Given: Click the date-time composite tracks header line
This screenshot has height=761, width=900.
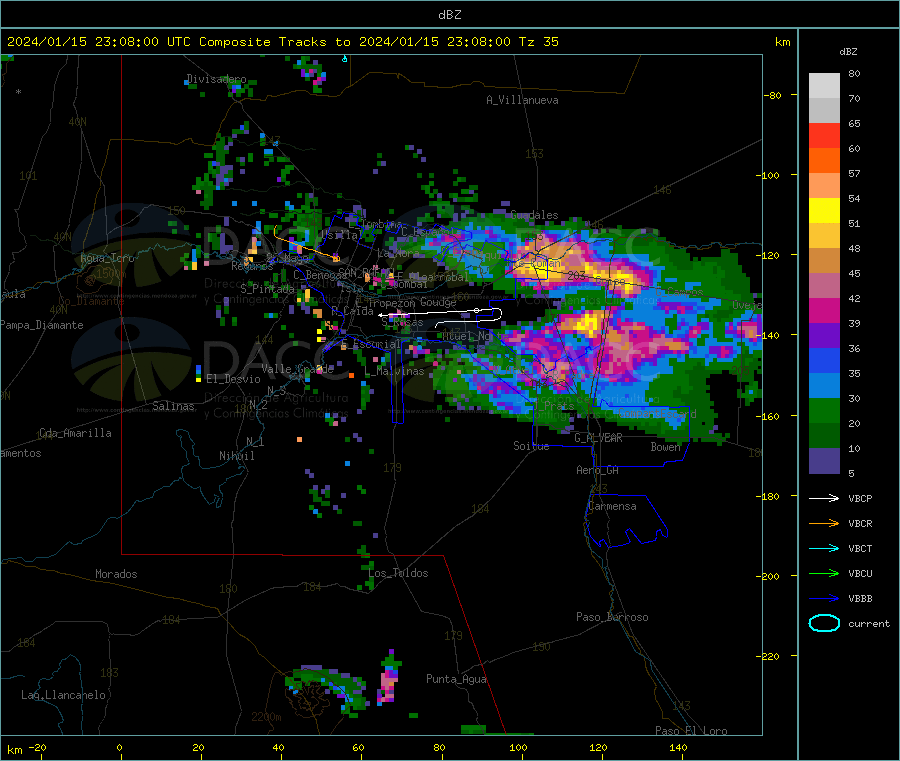Looking at the screenshot, I should [283, 42].
